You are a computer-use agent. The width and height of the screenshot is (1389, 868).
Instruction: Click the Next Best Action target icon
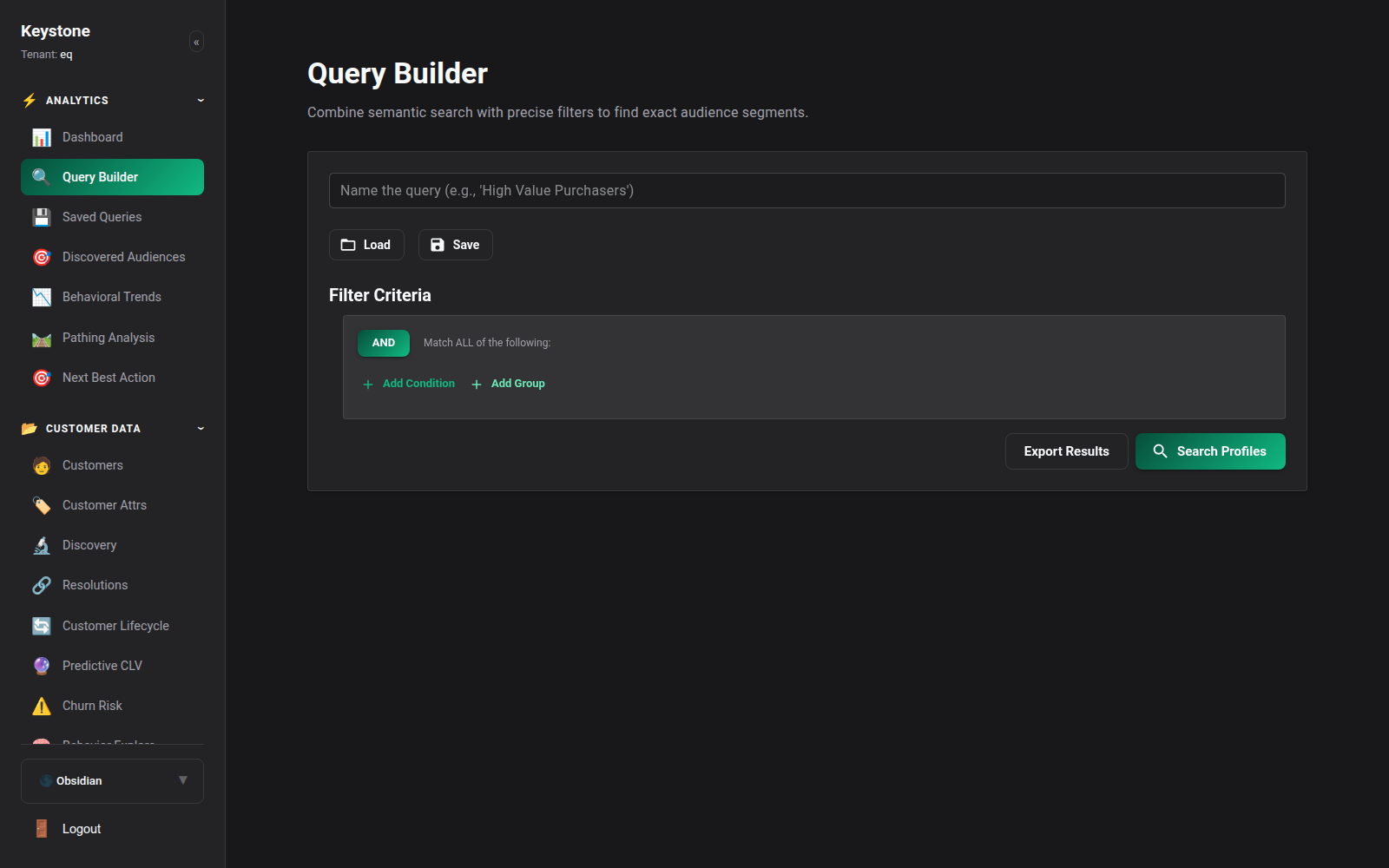(x=42, y=378)
